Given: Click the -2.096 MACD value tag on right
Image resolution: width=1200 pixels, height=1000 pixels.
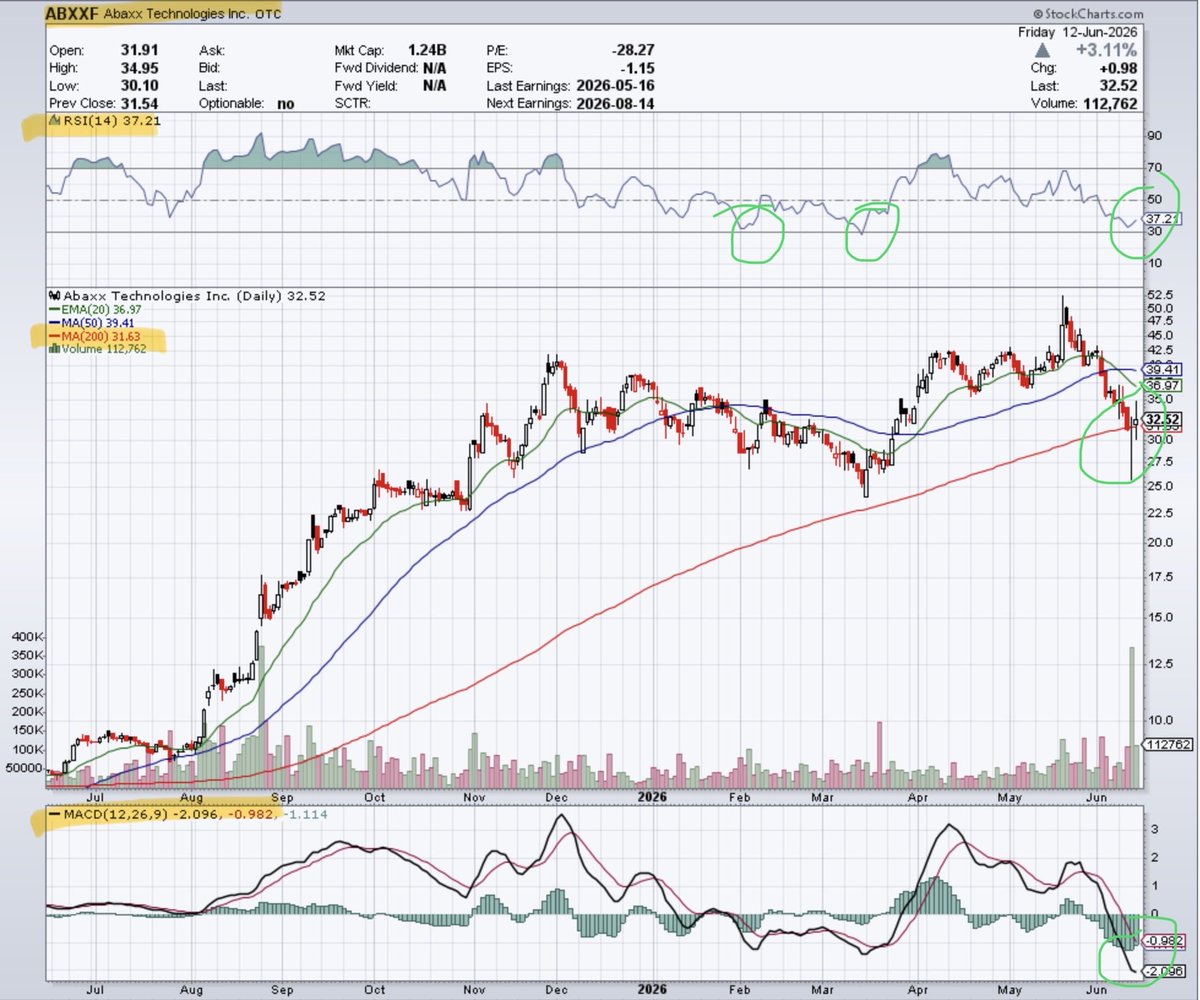Looking at the screenshot, I should pyautogui.click(x=1165, y=971).
